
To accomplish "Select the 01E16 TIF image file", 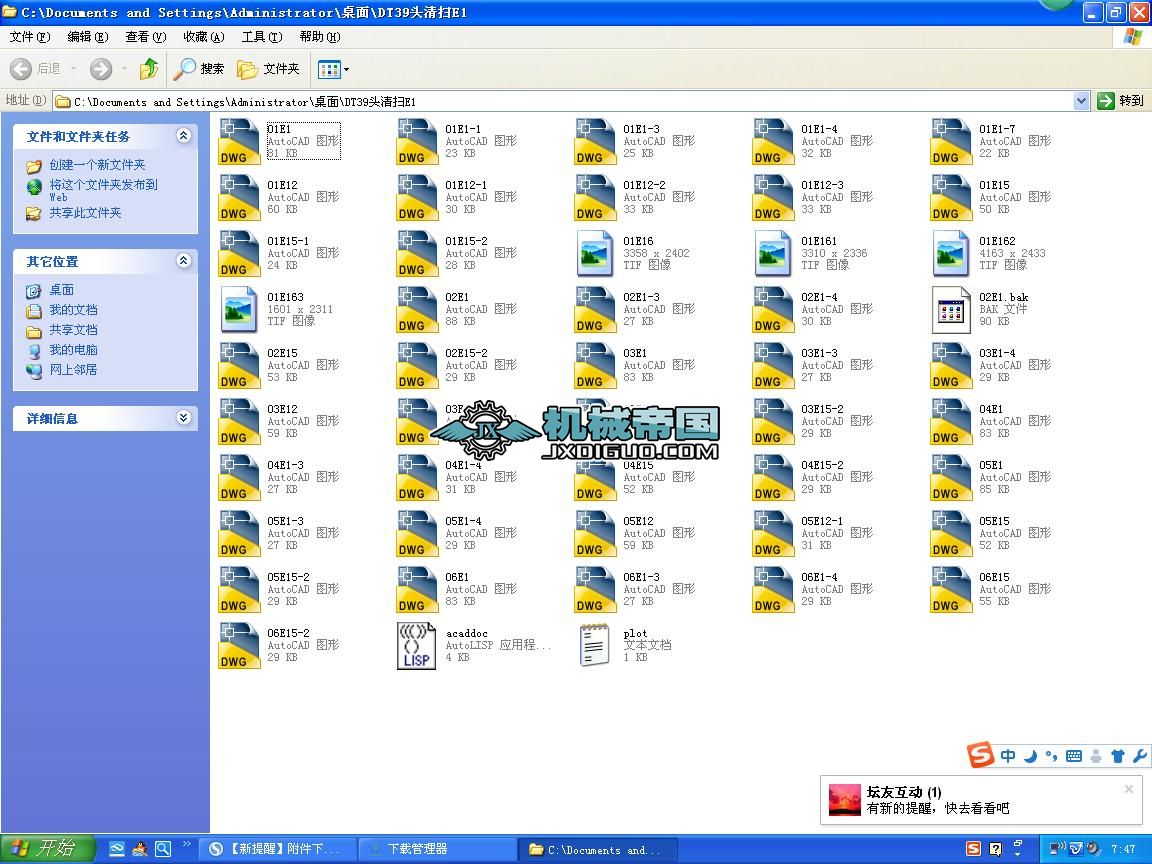I will (596, 253).
